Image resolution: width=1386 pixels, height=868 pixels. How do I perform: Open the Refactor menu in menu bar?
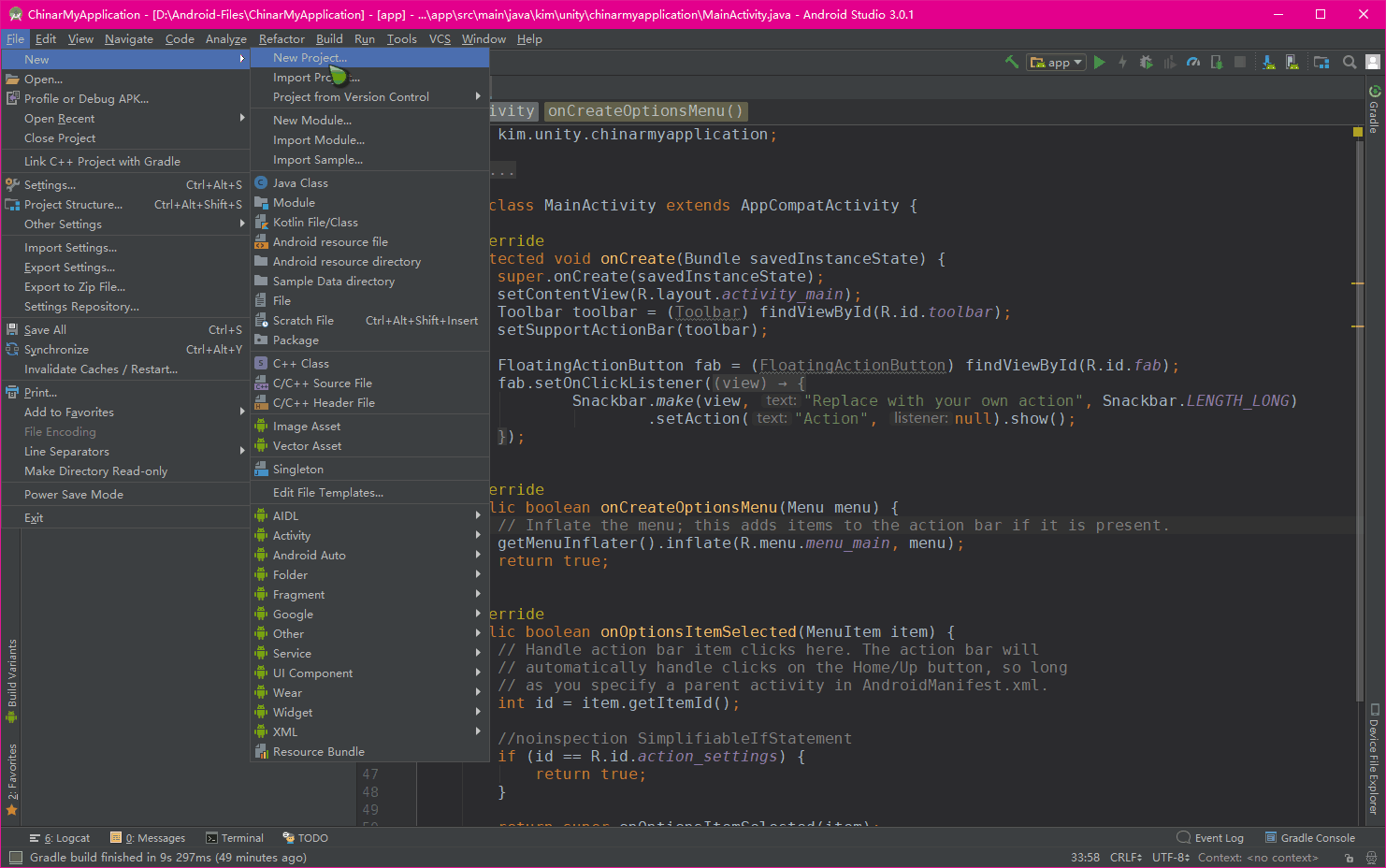pos(282,38)
